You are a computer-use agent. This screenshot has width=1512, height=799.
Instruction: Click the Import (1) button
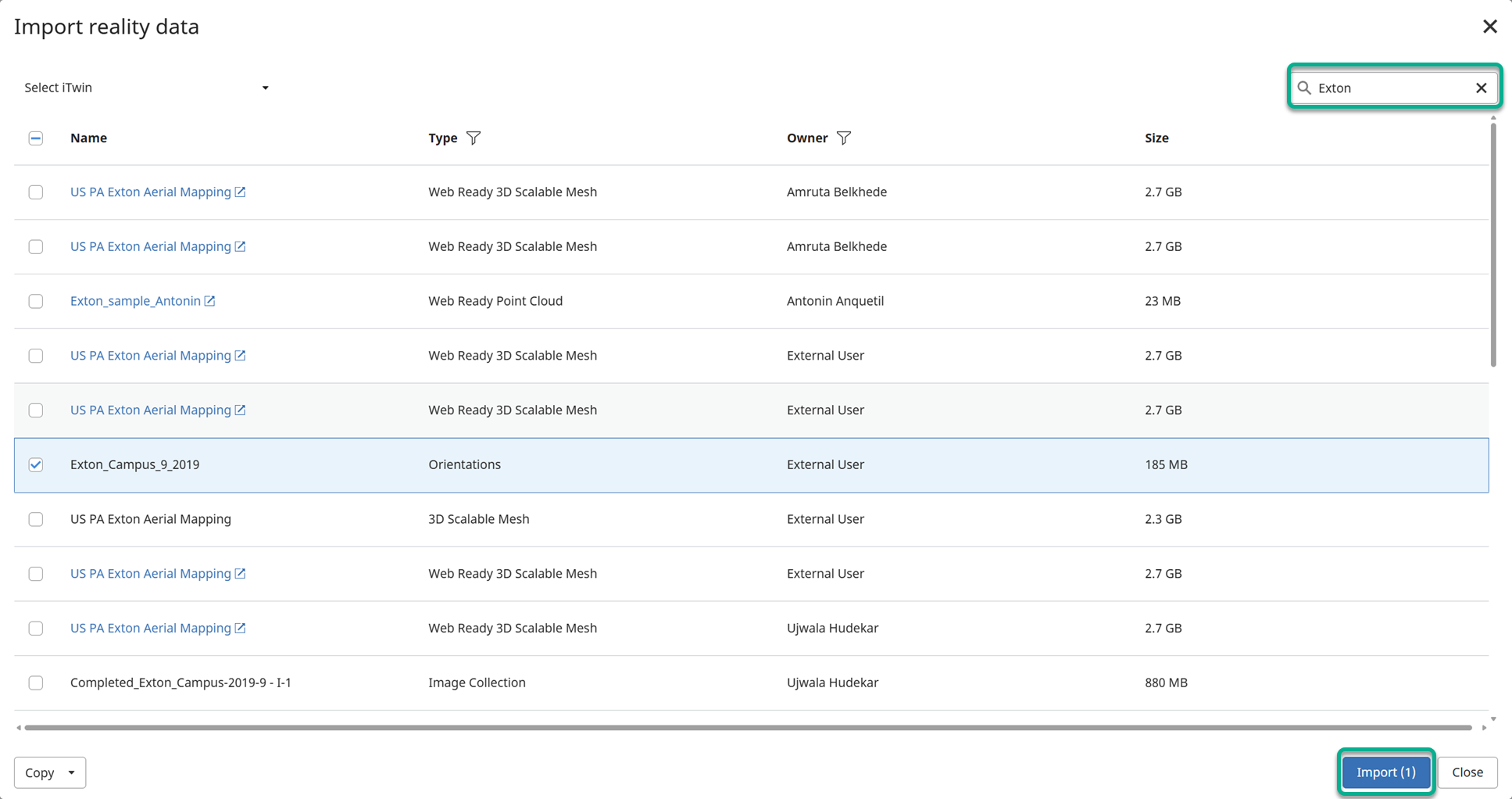click(x=1385, y=772)
